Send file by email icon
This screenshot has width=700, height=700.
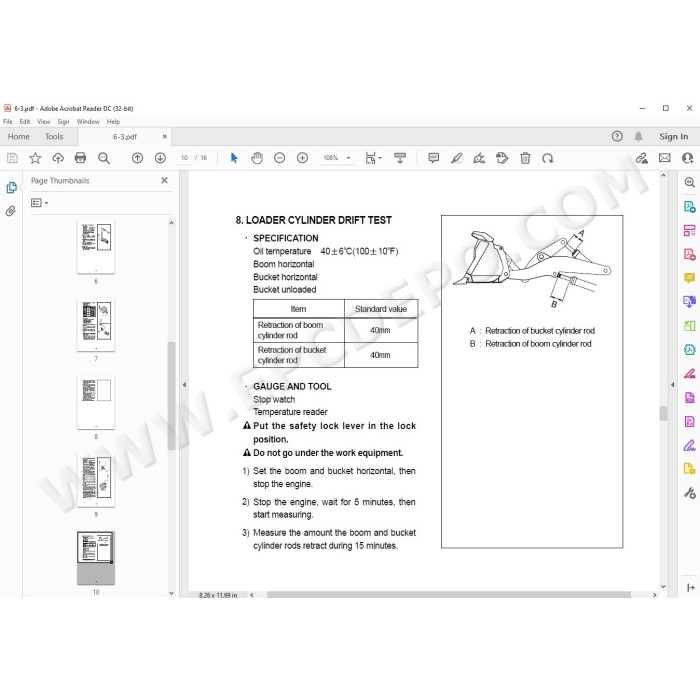point(665,158)
